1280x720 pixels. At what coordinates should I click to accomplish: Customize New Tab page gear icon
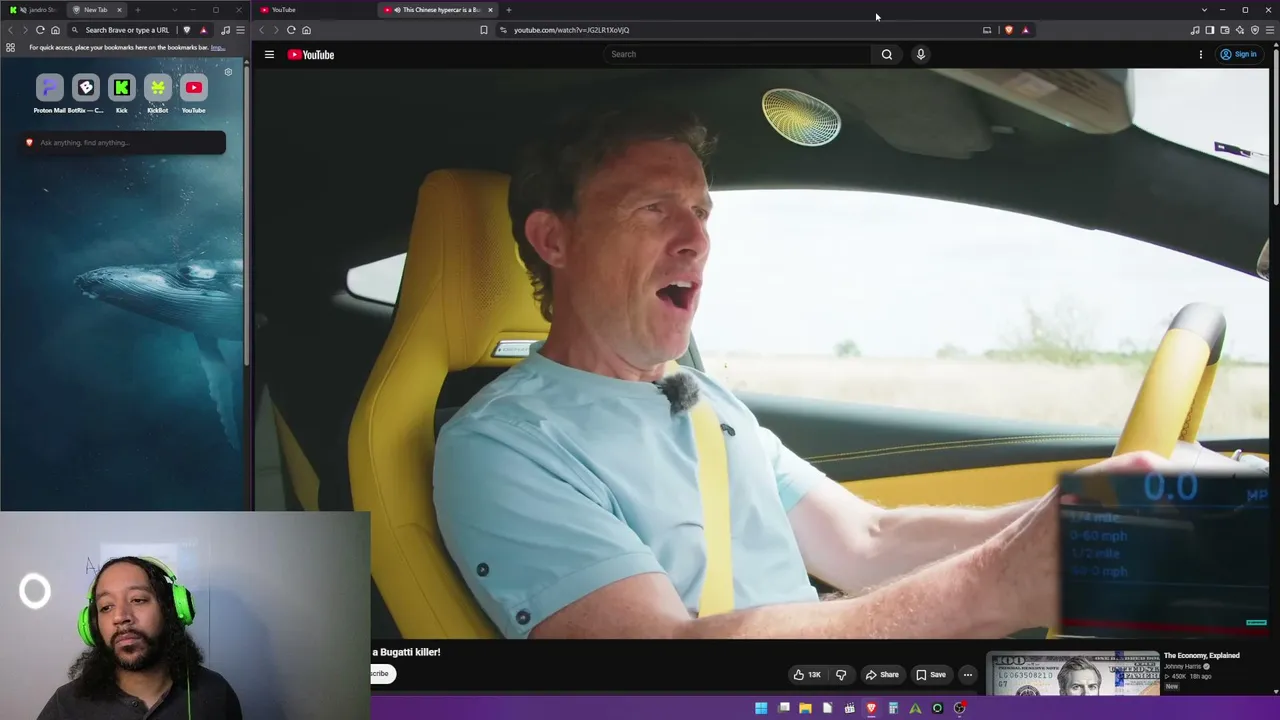(x=228, y=72)
